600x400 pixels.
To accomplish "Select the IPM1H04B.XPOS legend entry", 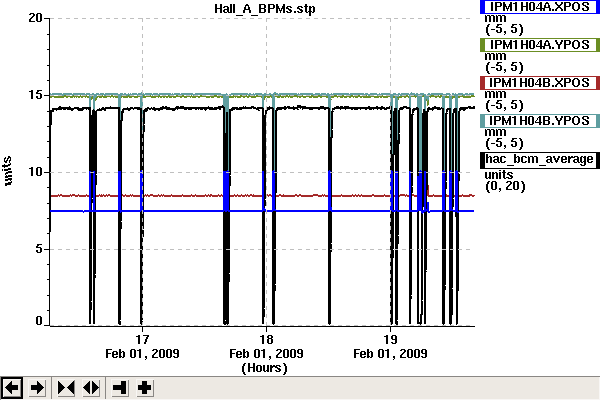I will pyautogui.click(x=540, y=83).
